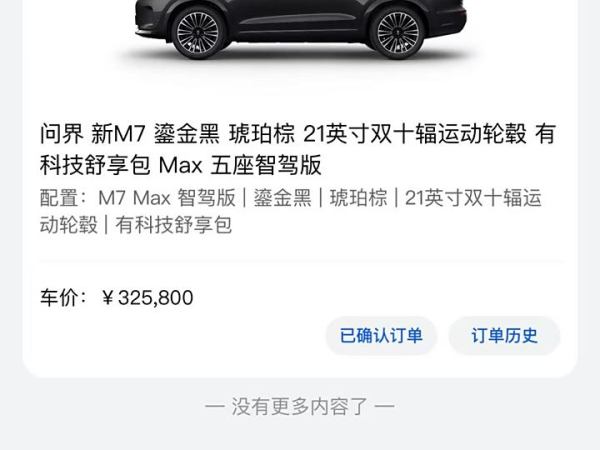Tap the 没有更多内容了 footer text
The width and height of the screenshot is (600, 450).
point(300,406)
